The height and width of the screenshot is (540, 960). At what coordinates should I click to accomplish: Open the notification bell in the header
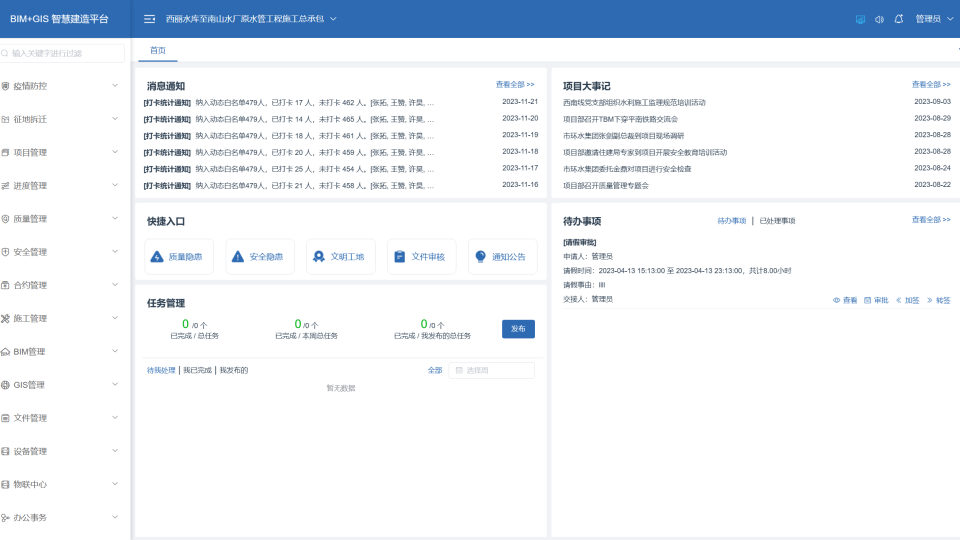(x=898, y=19)
